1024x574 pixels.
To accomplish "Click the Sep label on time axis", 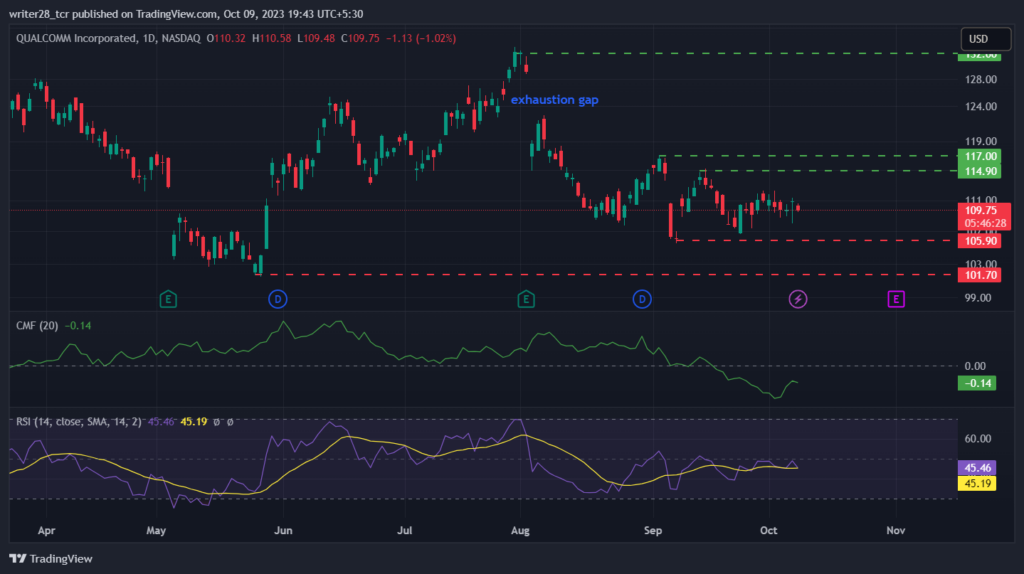I will click(x=653, y=530).
